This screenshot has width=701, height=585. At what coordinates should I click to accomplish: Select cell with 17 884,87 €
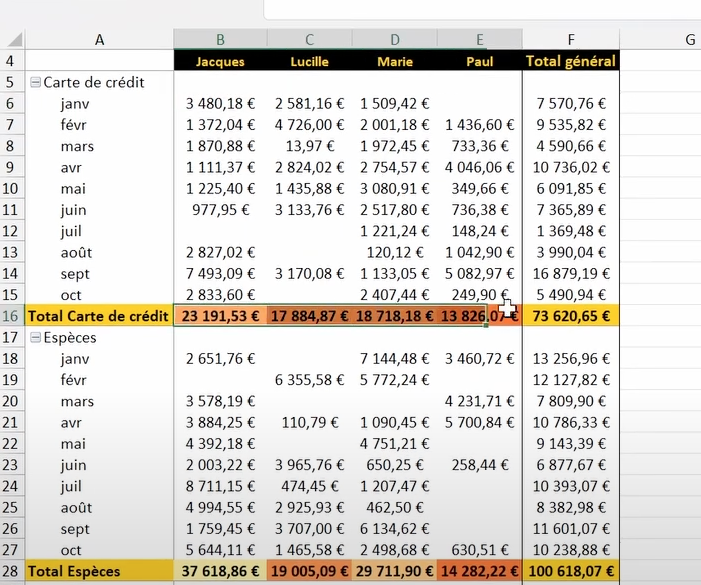[x=309, y=316]
